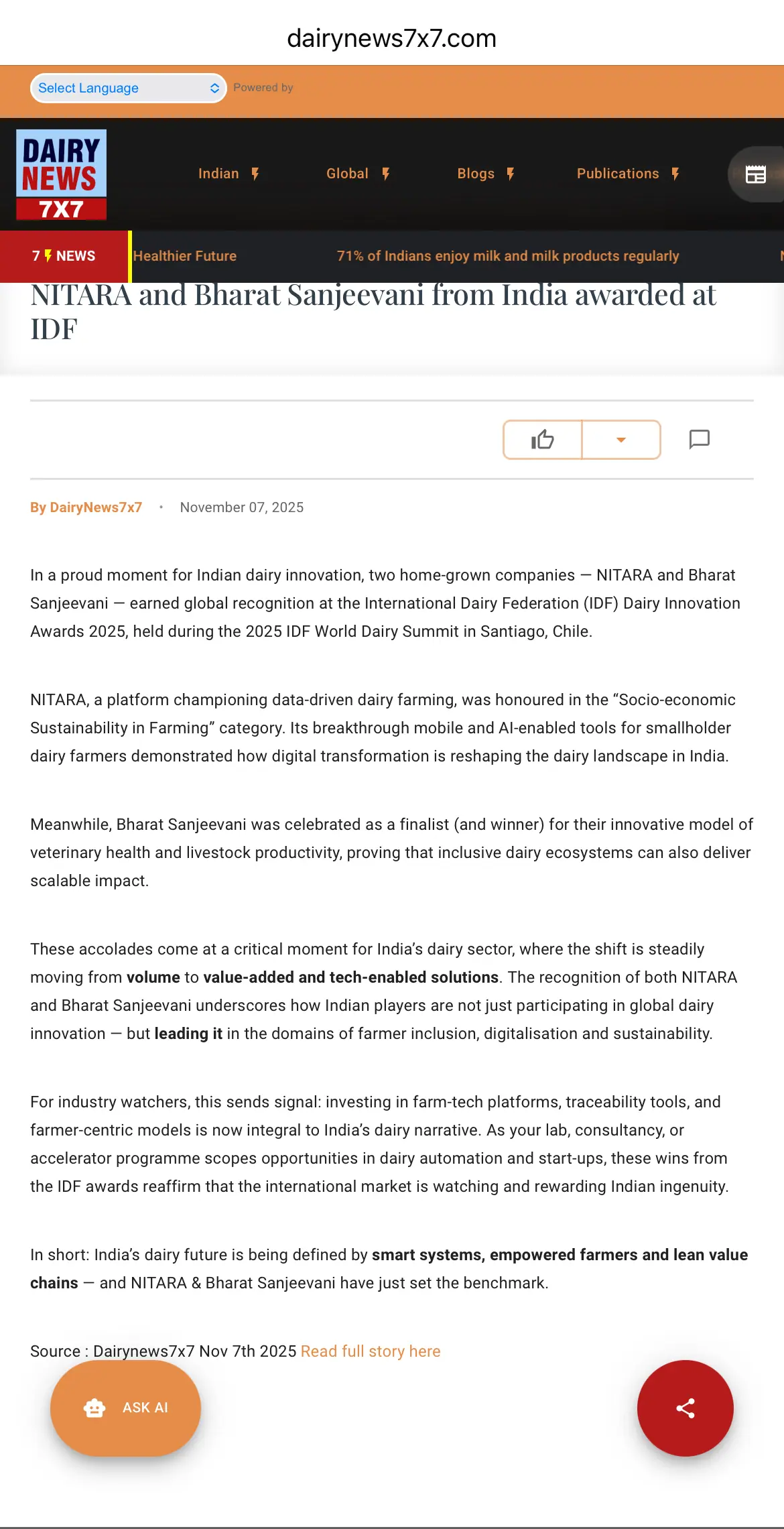Viewport: 784px width, 1529px height.
Task: Open the Global menu
Action: 347,174
